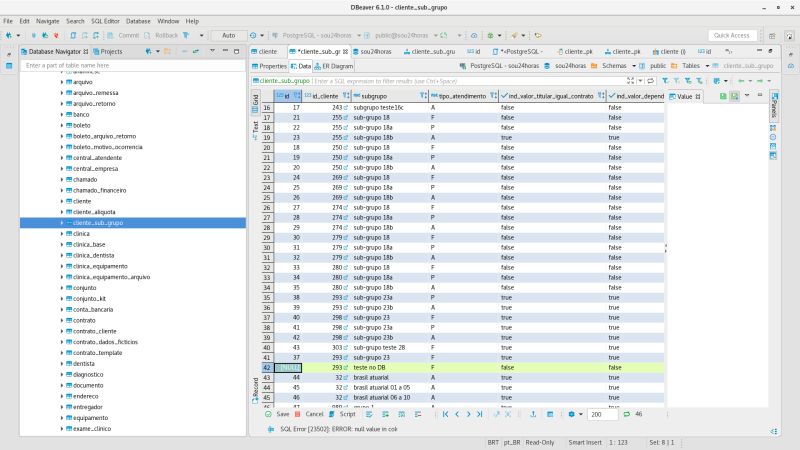
Task: Click the new connection plug icon
Action: (9, 35)
